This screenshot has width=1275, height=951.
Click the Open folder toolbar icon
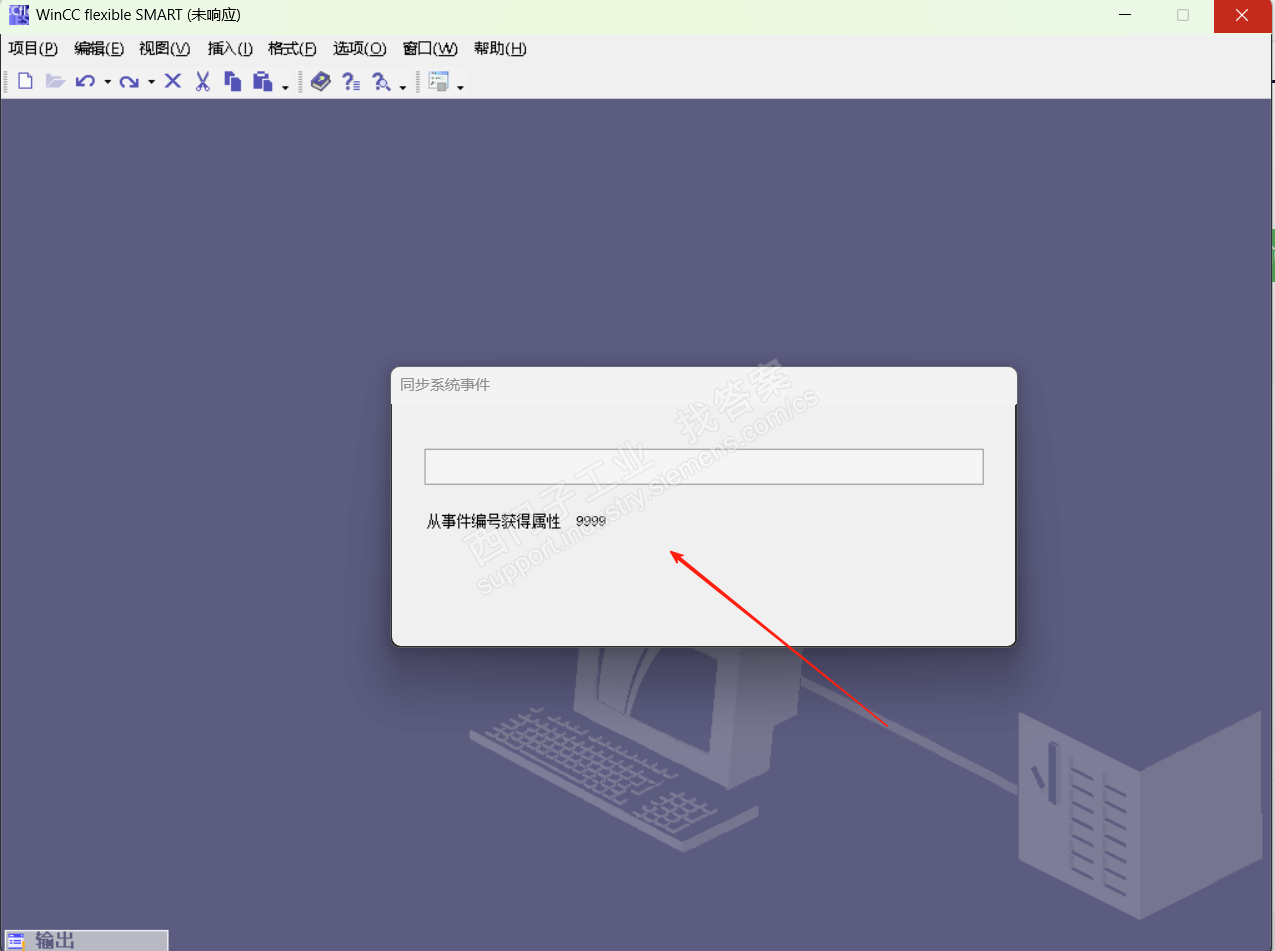(55, 82)
